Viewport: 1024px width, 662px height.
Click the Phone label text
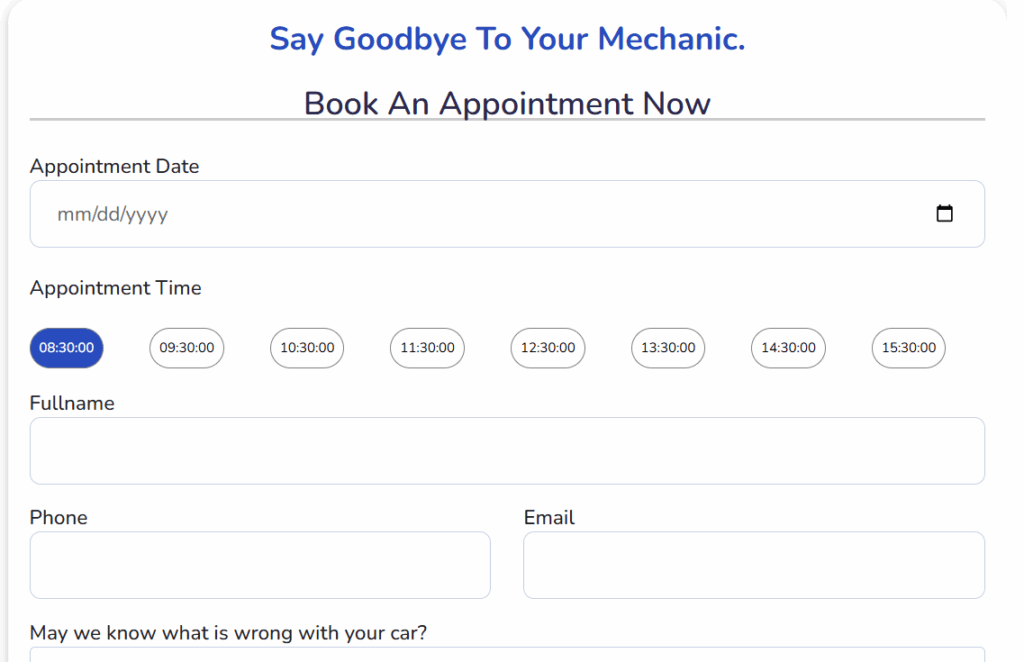coord(58,517)
